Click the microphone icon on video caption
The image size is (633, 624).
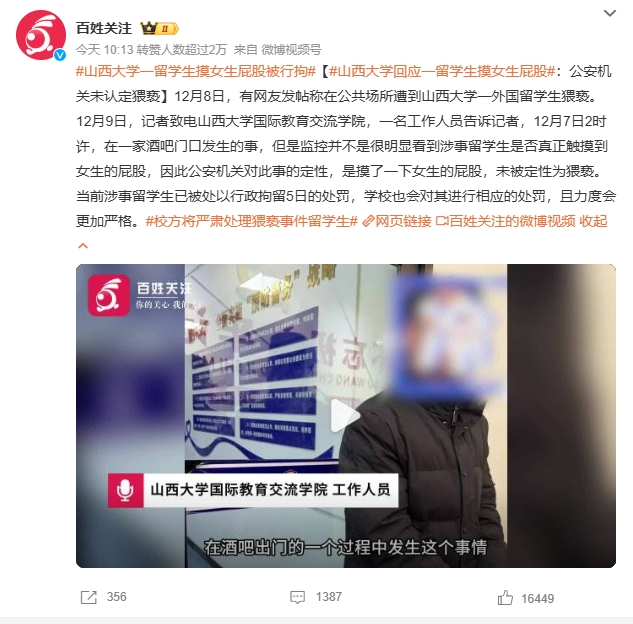point(126,490)
